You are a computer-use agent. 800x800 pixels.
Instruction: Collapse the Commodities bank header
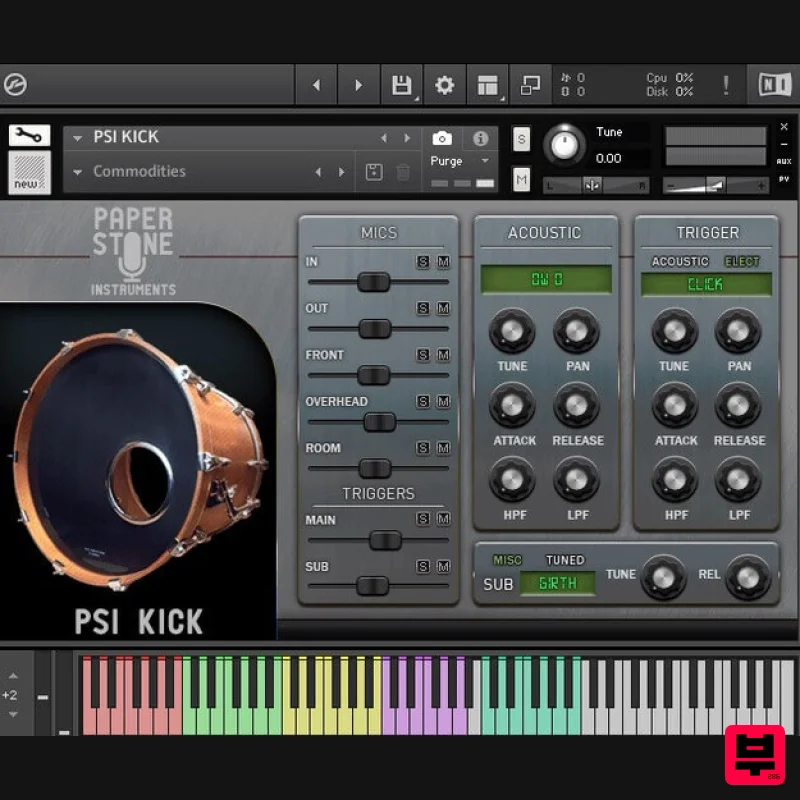(78, 171)
